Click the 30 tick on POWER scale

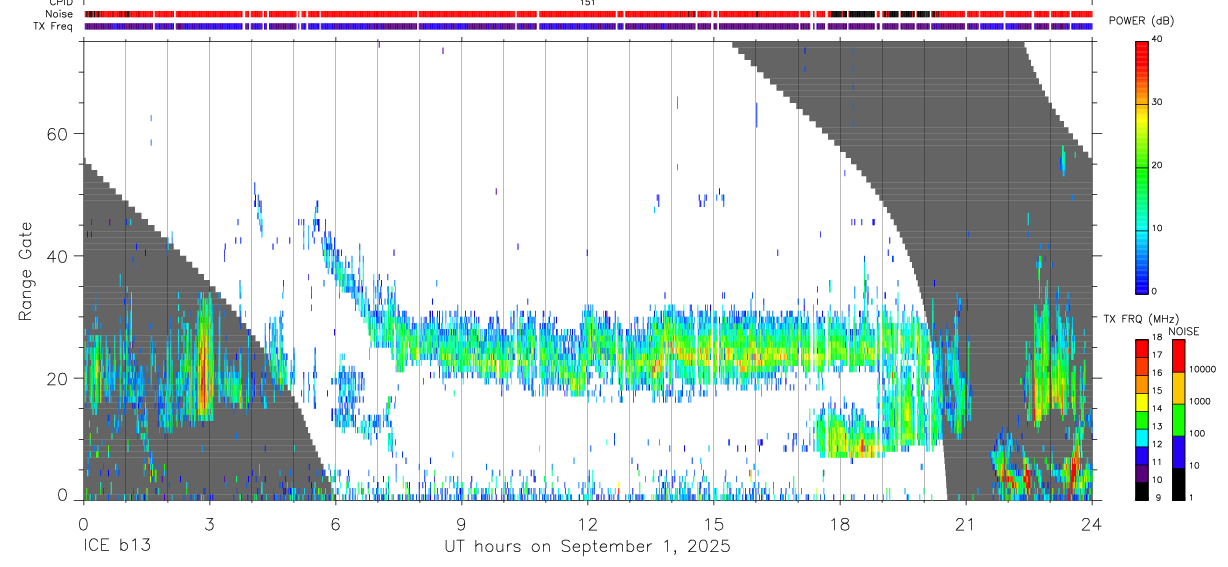click(x=1157, y=102)
